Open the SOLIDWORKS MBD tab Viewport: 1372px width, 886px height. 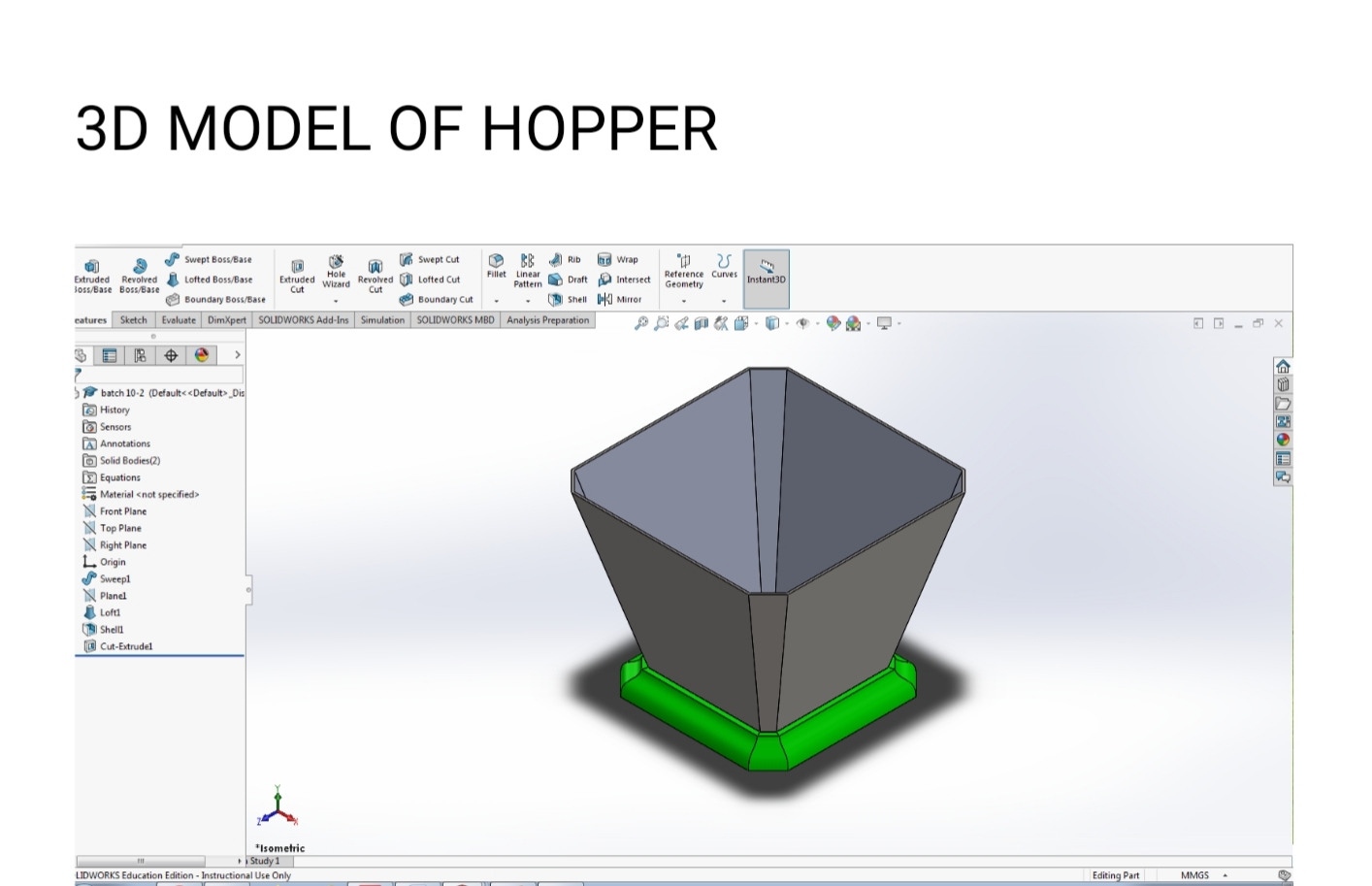coord(455,320)
